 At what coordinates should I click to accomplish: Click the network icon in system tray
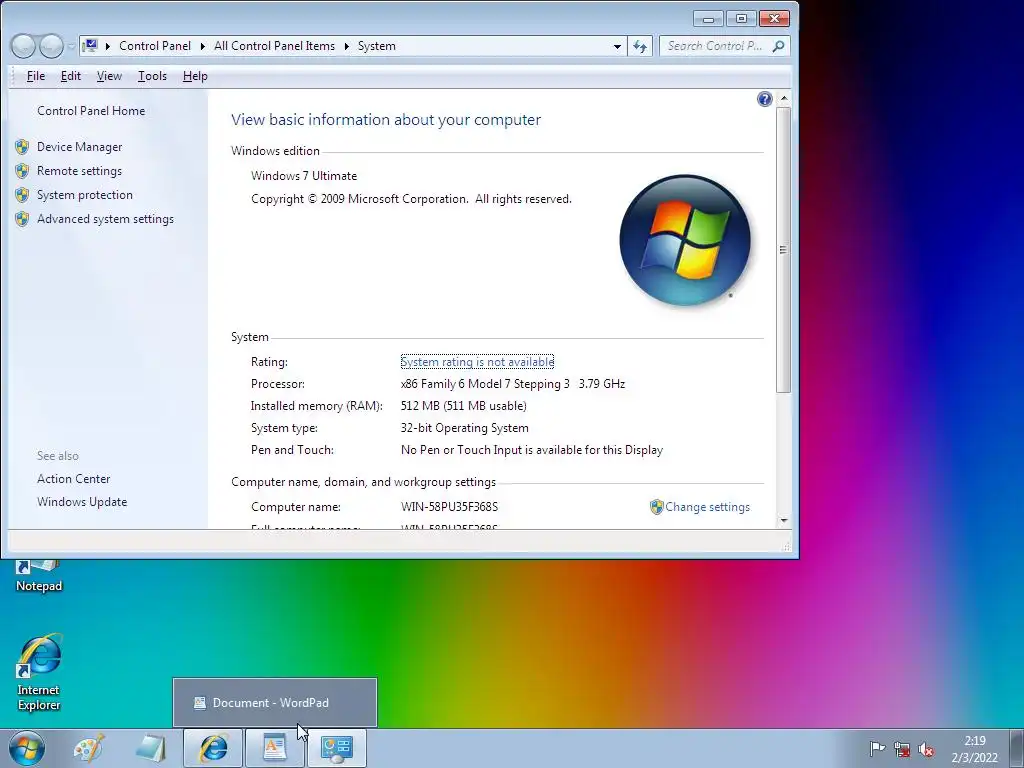[902, 748]
